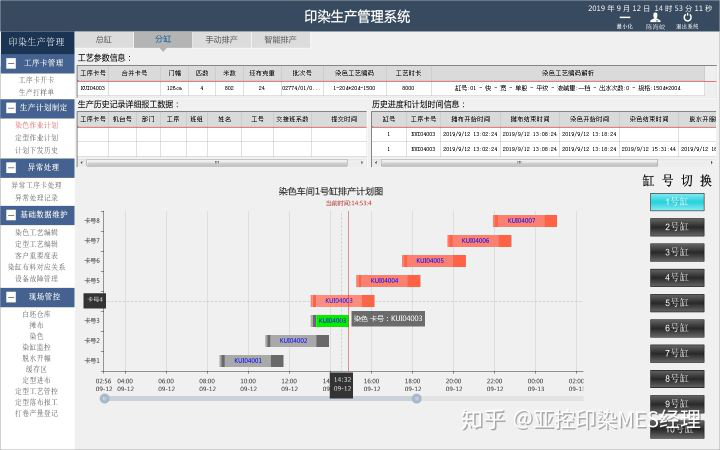Image resolution: width=720 pixels, height=450 pixels.
Task: Switch to 7号缸
Action: [677, 353]
